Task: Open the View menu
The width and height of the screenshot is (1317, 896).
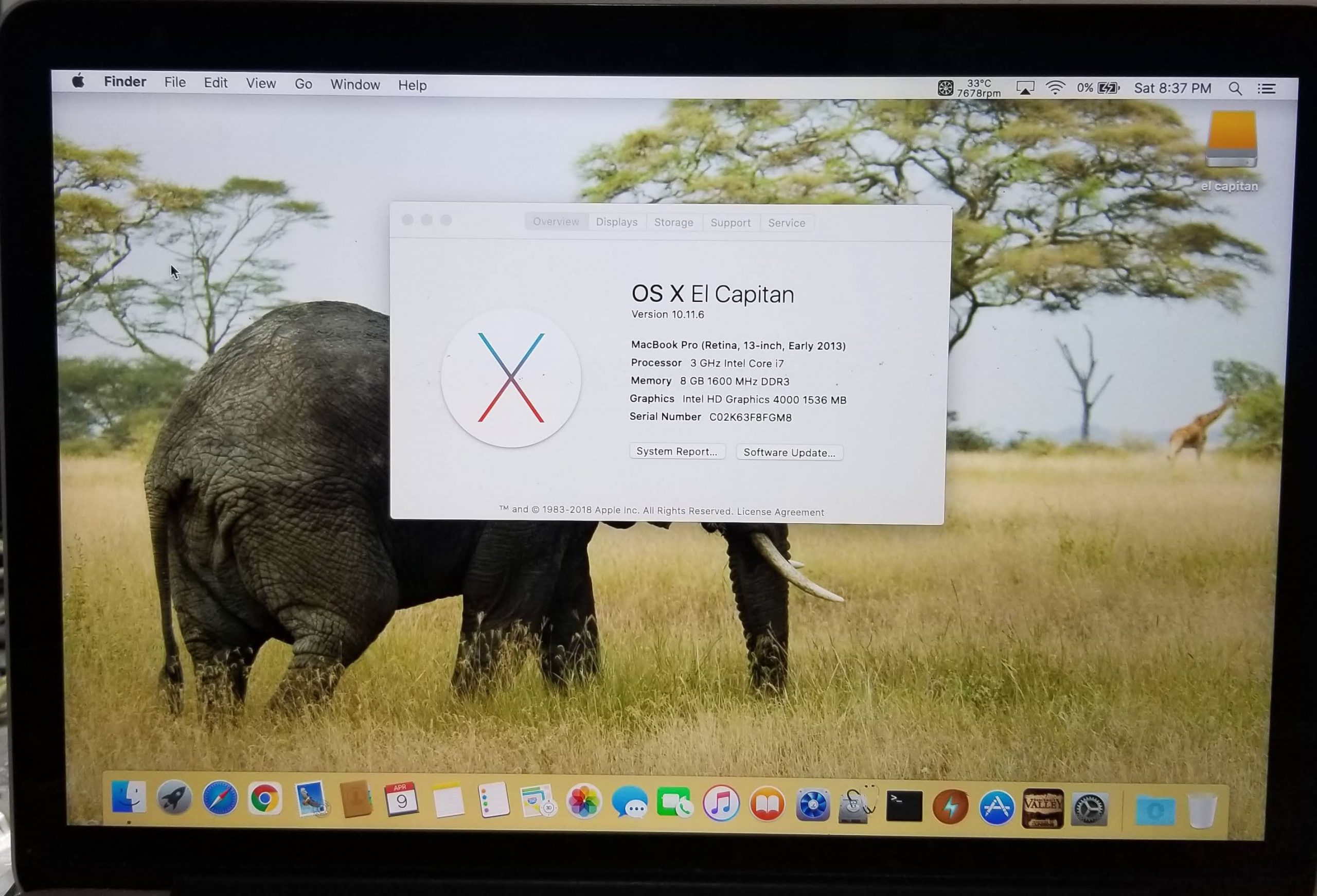Action: (261, 83)
